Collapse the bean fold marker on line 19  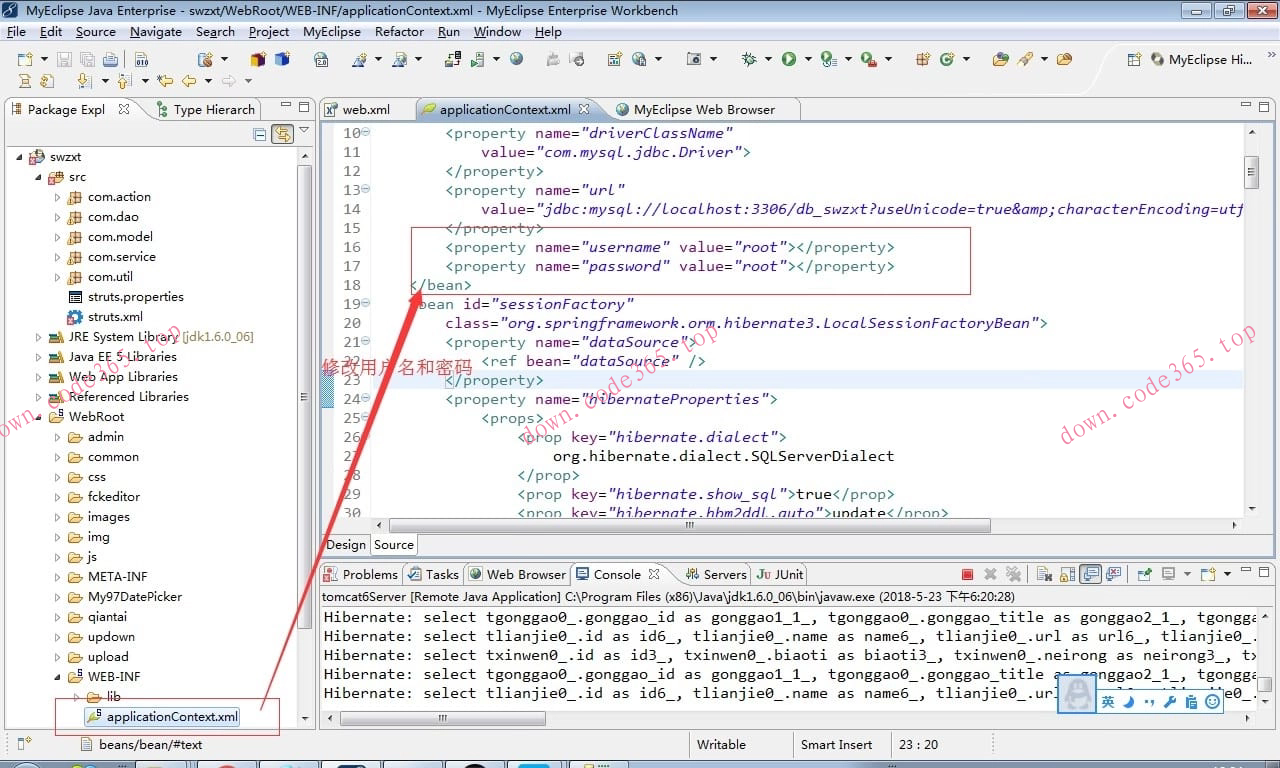365,304
